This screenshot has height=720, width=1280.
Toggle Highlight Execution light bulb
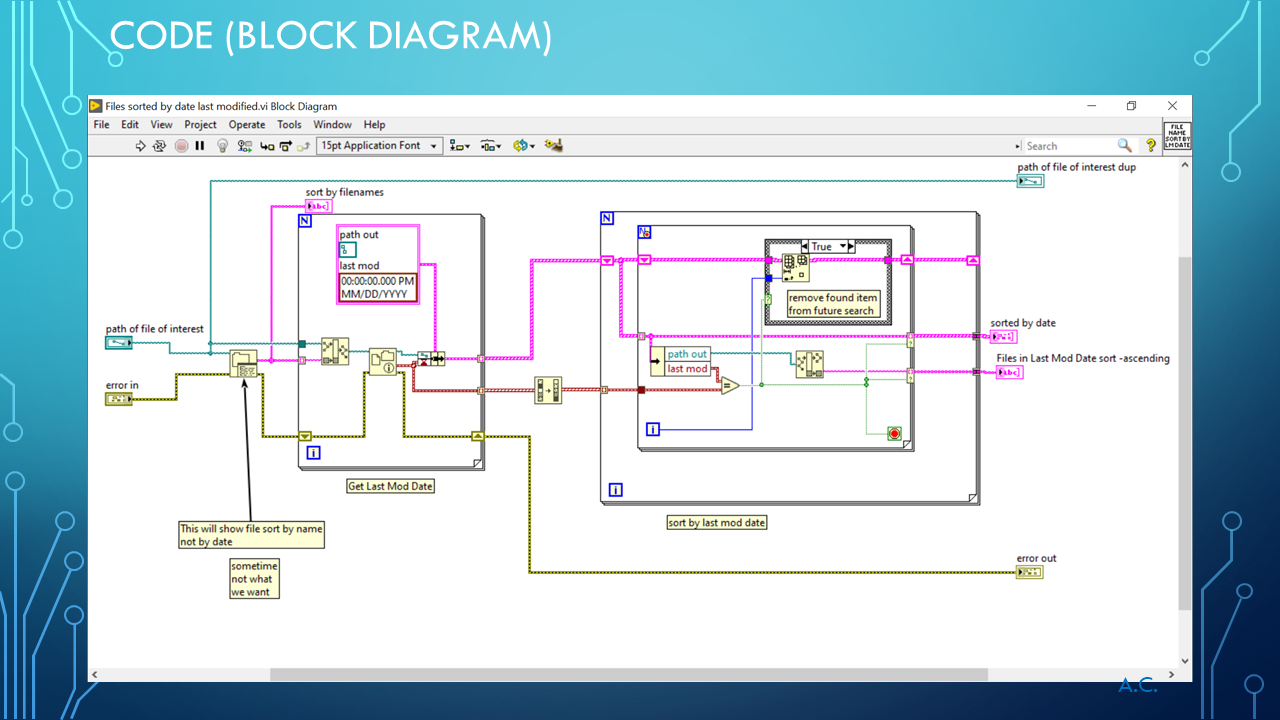(x=222, y=146)
